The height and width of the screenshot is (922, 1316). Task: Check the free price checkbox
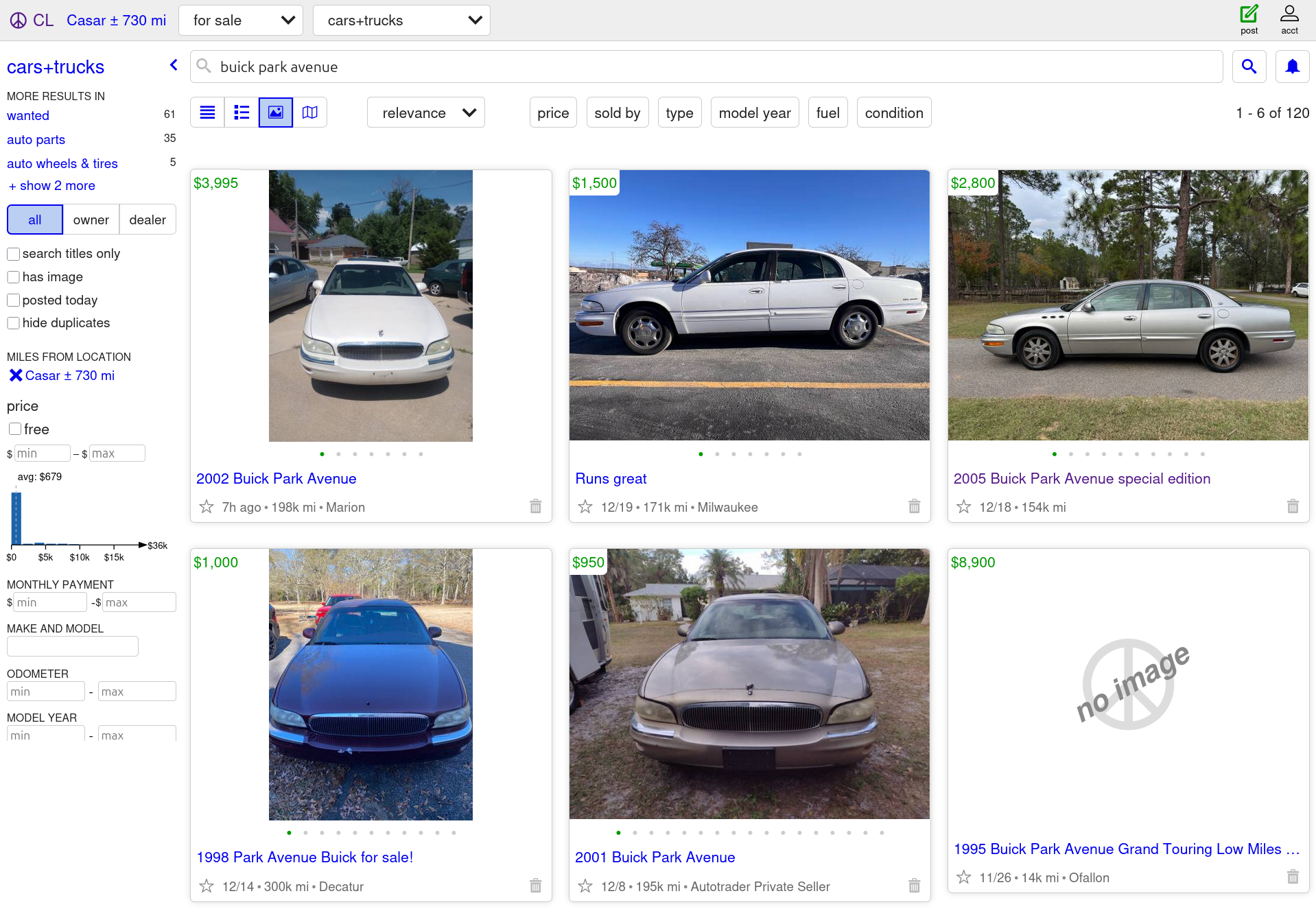tap(15, 429)
